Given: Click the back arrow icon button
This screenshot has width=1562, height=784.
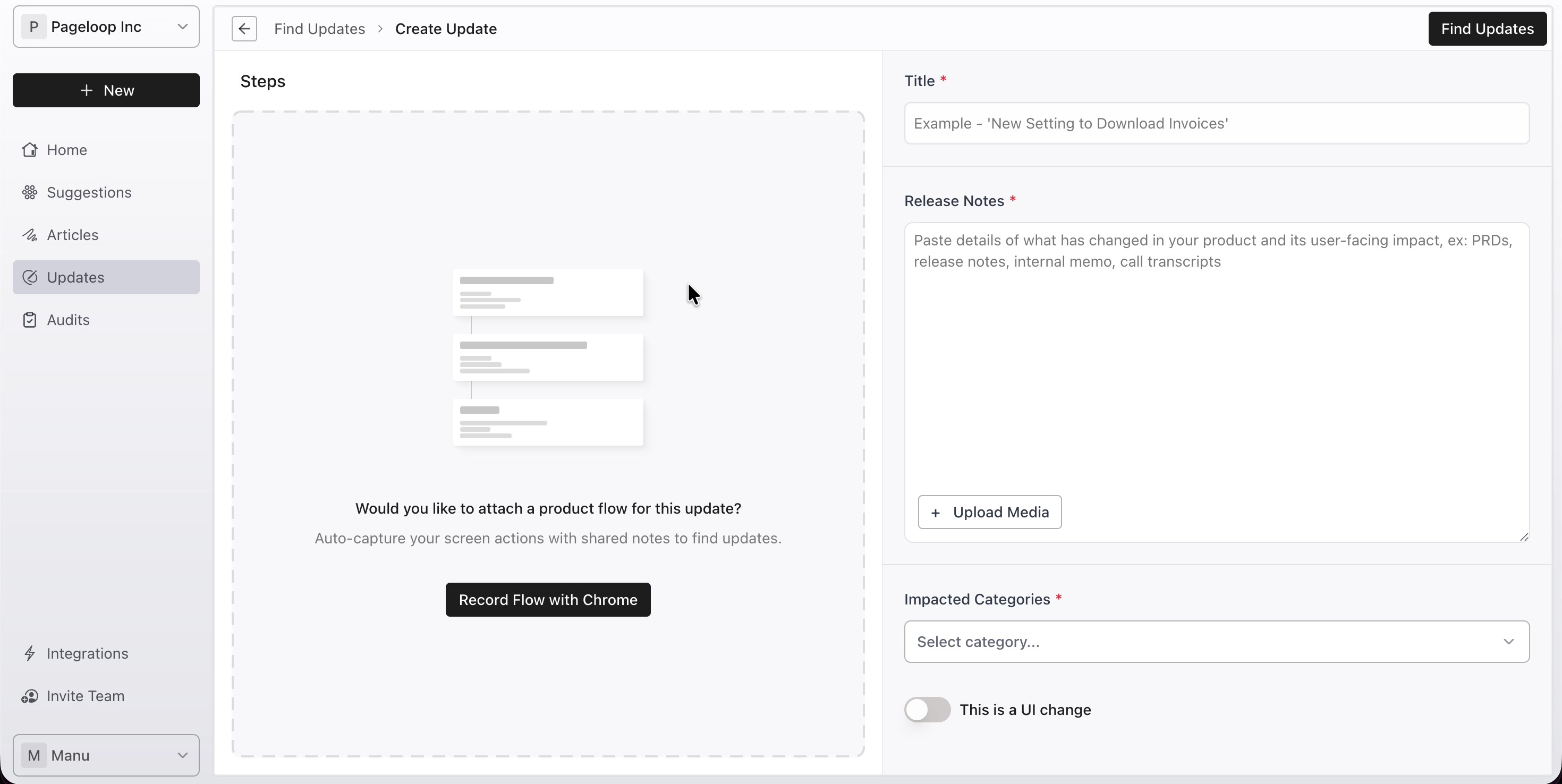Looking at the screenshot, I should point(244,29).
